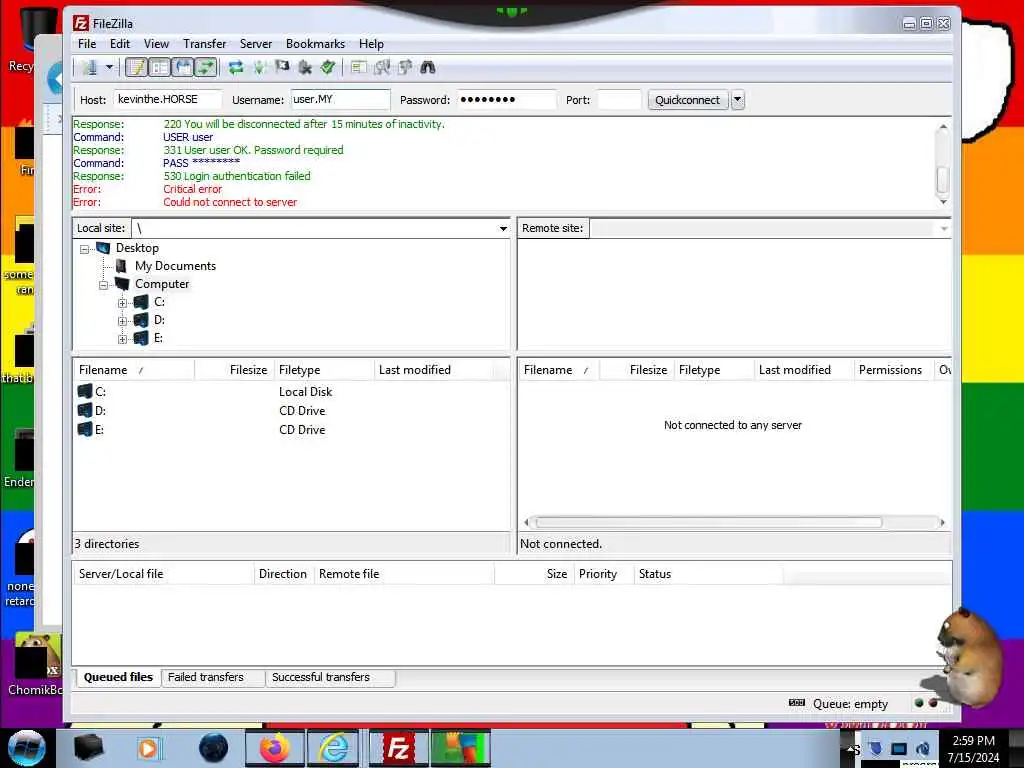Select My Documents in the local tree

pyautogui.click(x=175, y=266)
